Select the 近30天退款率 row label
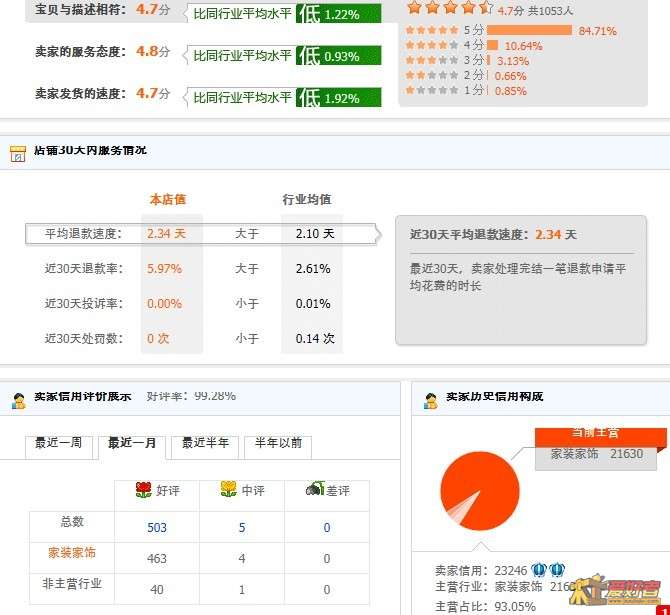This screenshot has width=670, height=615. (x=84, y=269)
